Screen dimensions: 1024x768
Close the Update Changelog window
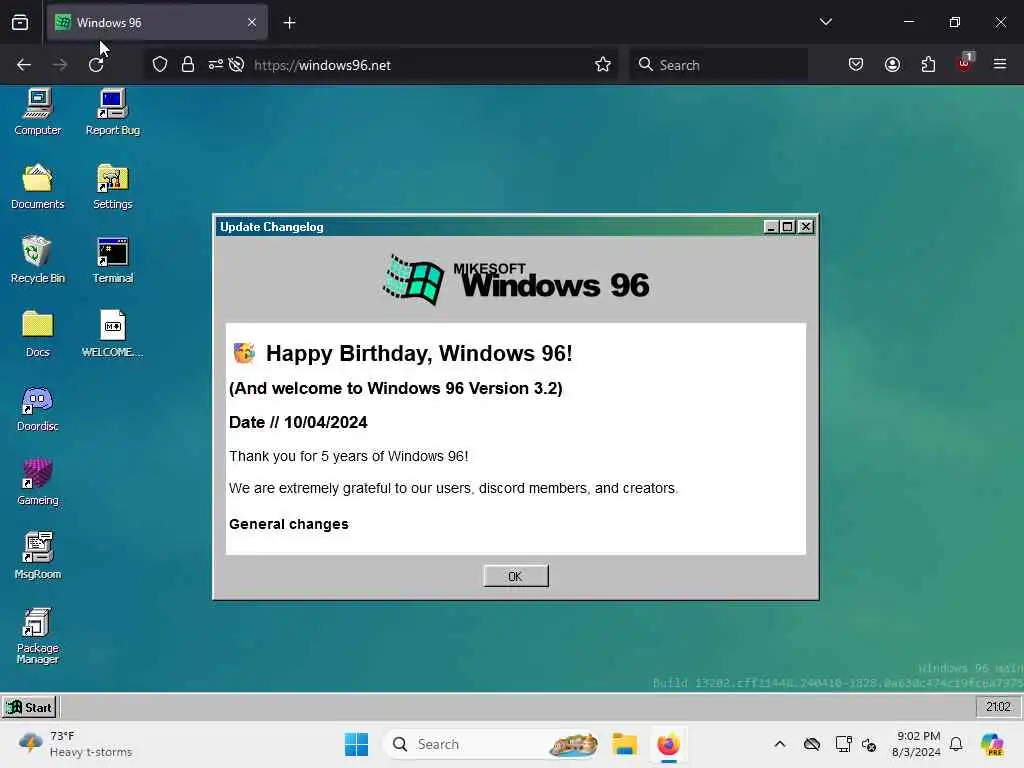(x=806, y=227)
